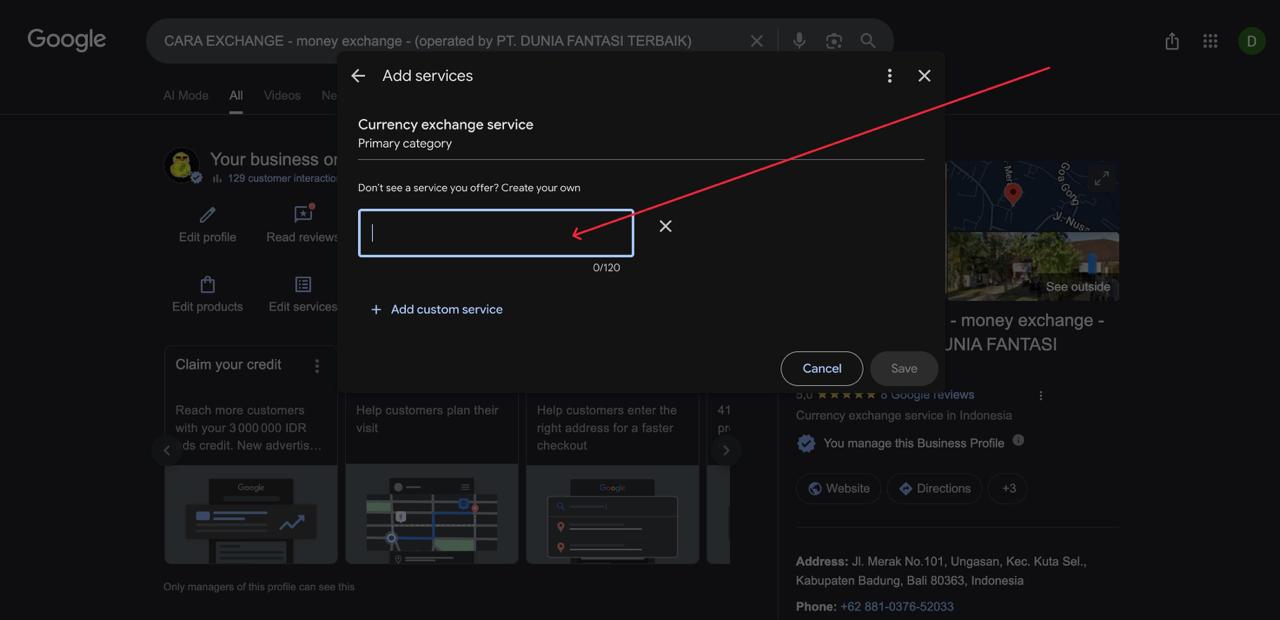The image size is (1280, 620).
Task: Start voice search with the microphone icon
Action: pyautogui.click(x=799, y=41)
